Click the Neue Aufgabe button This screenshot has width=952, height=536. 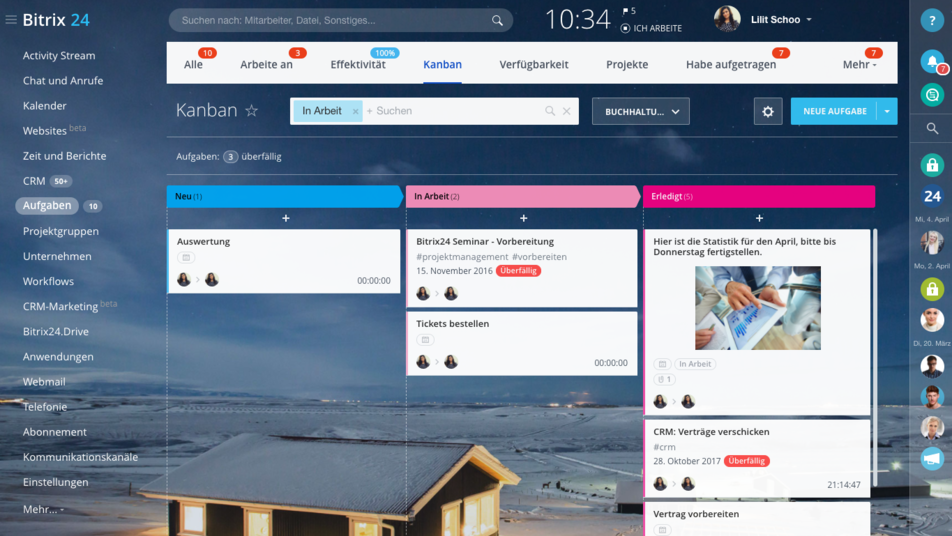834,111
